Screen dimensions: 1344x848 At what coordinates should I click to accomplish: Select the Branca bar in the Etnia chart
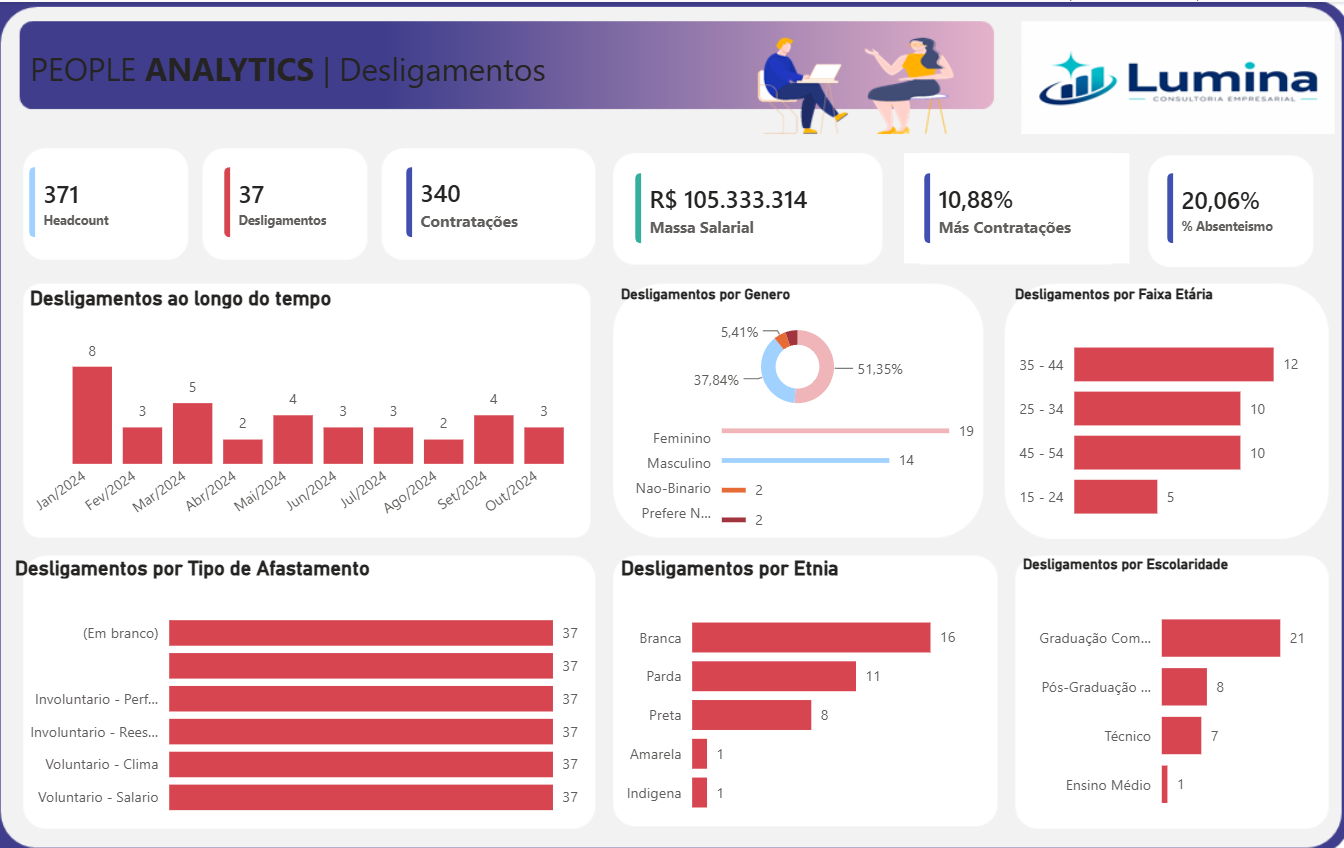pos(811,638)
